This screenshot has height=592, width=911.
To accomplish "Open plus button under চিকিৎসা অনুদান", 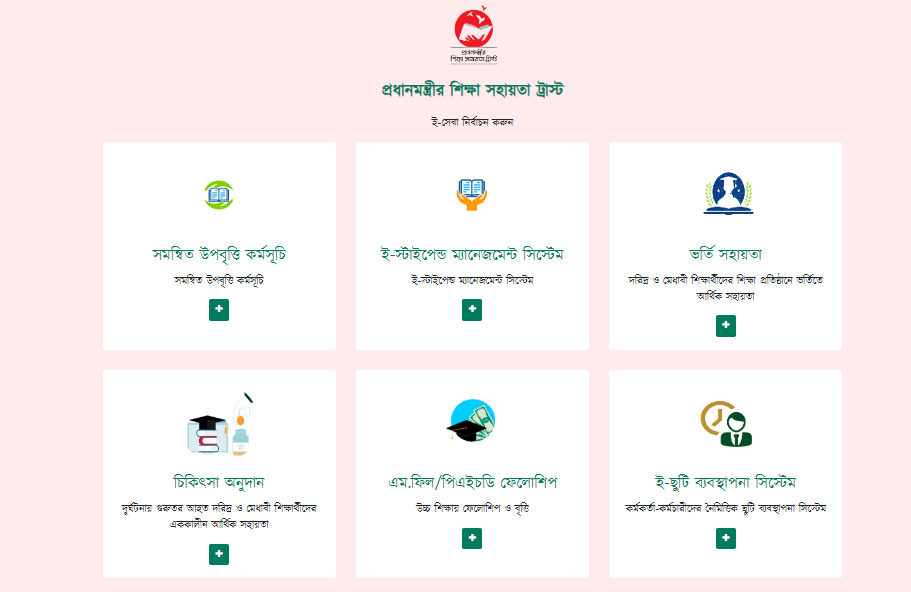I will click(219, 554).
